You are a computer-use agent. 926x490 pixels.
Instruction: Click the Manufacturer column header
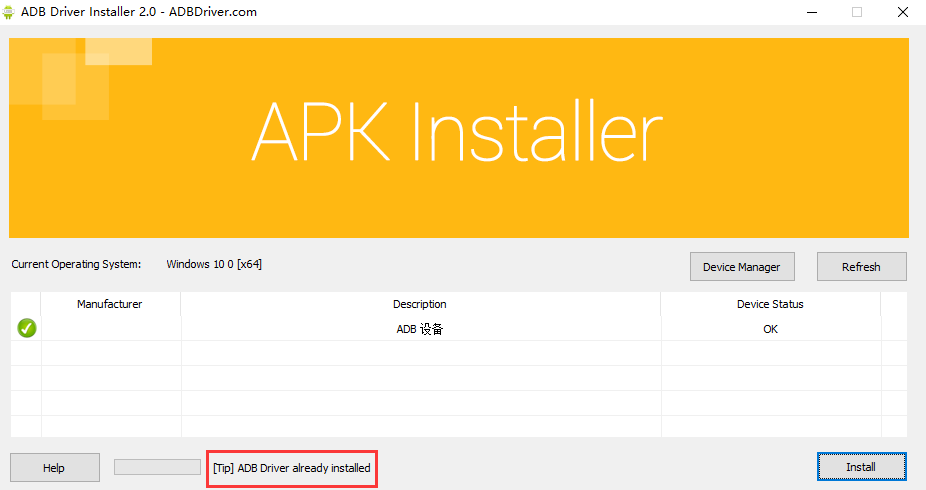(x=110, y=304)
